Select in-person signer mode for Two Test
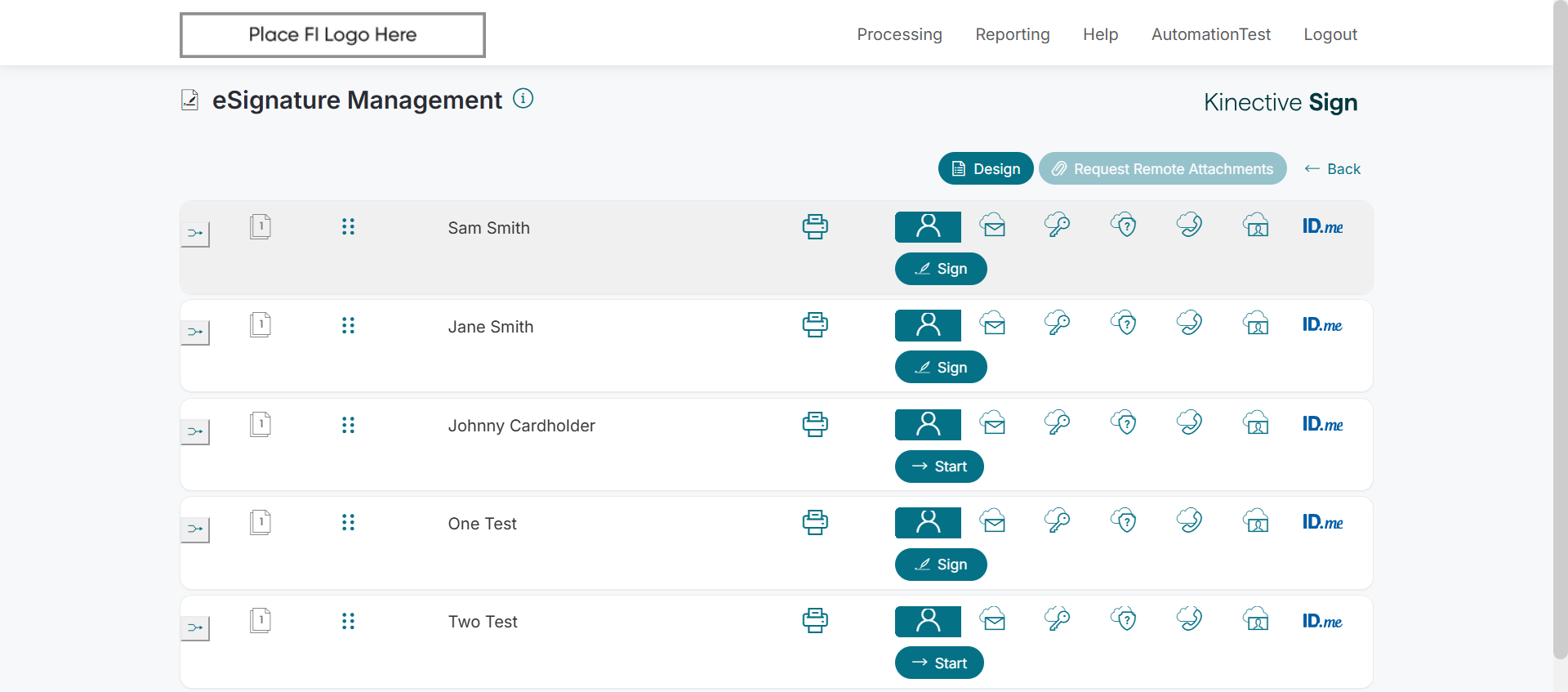Screen dimensions: 1568x692 pos(928,621)
